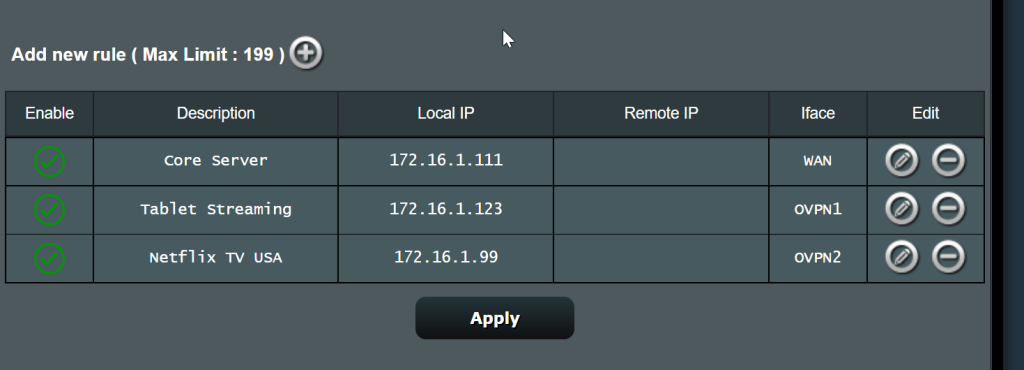This screenshot has width=1024, height=370.
Task: Delete the Tablet Streaming rule
Action: 948,209
